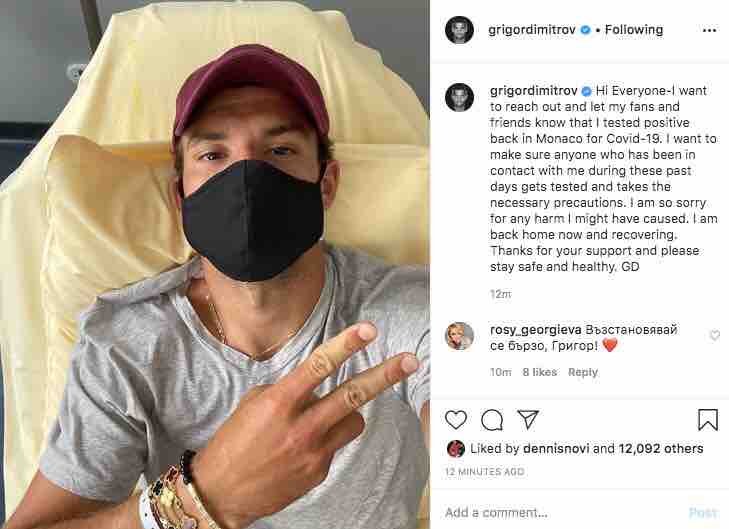Open rosy_georgieva username link
The height and width of the screenshot is (529, 729).
[536, 330]
